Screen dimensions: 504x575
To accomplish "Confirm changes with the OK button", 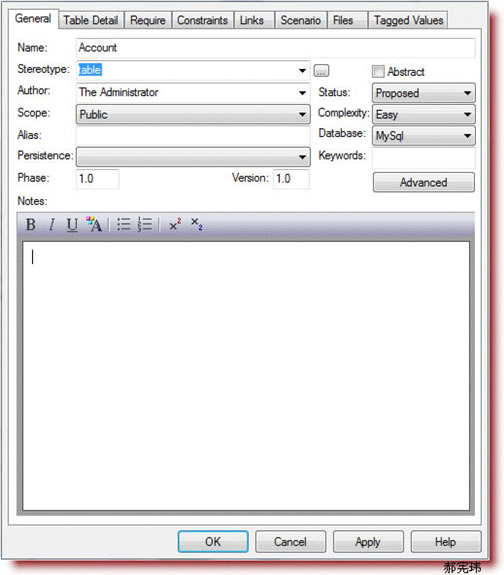I will [213, 541].
